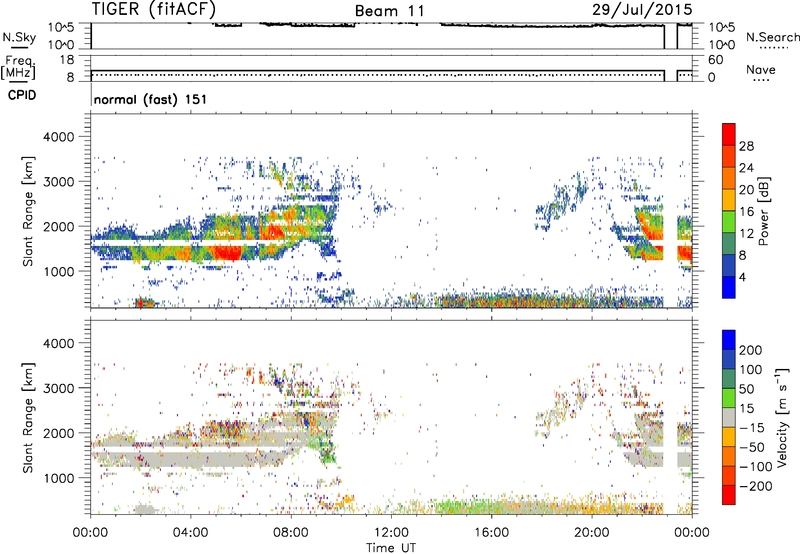The image size is (800, 554).
Task: Click the '20:00' time tick label
Action: click(x=592, y=533)
